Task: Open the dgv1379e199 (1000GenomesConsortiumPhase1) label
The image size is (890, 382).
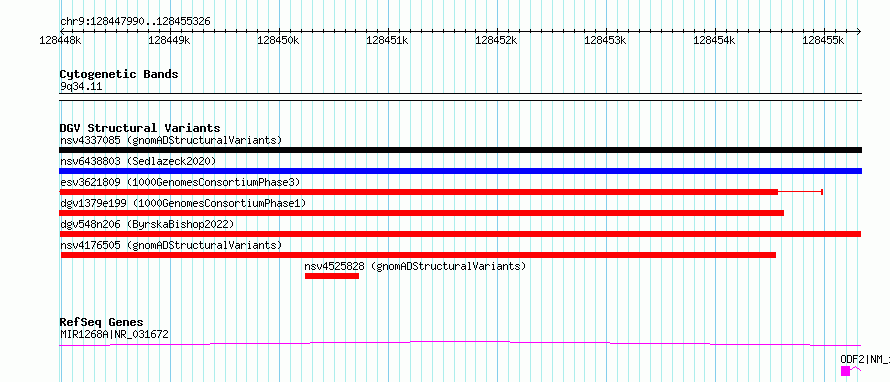Action: 183,203
